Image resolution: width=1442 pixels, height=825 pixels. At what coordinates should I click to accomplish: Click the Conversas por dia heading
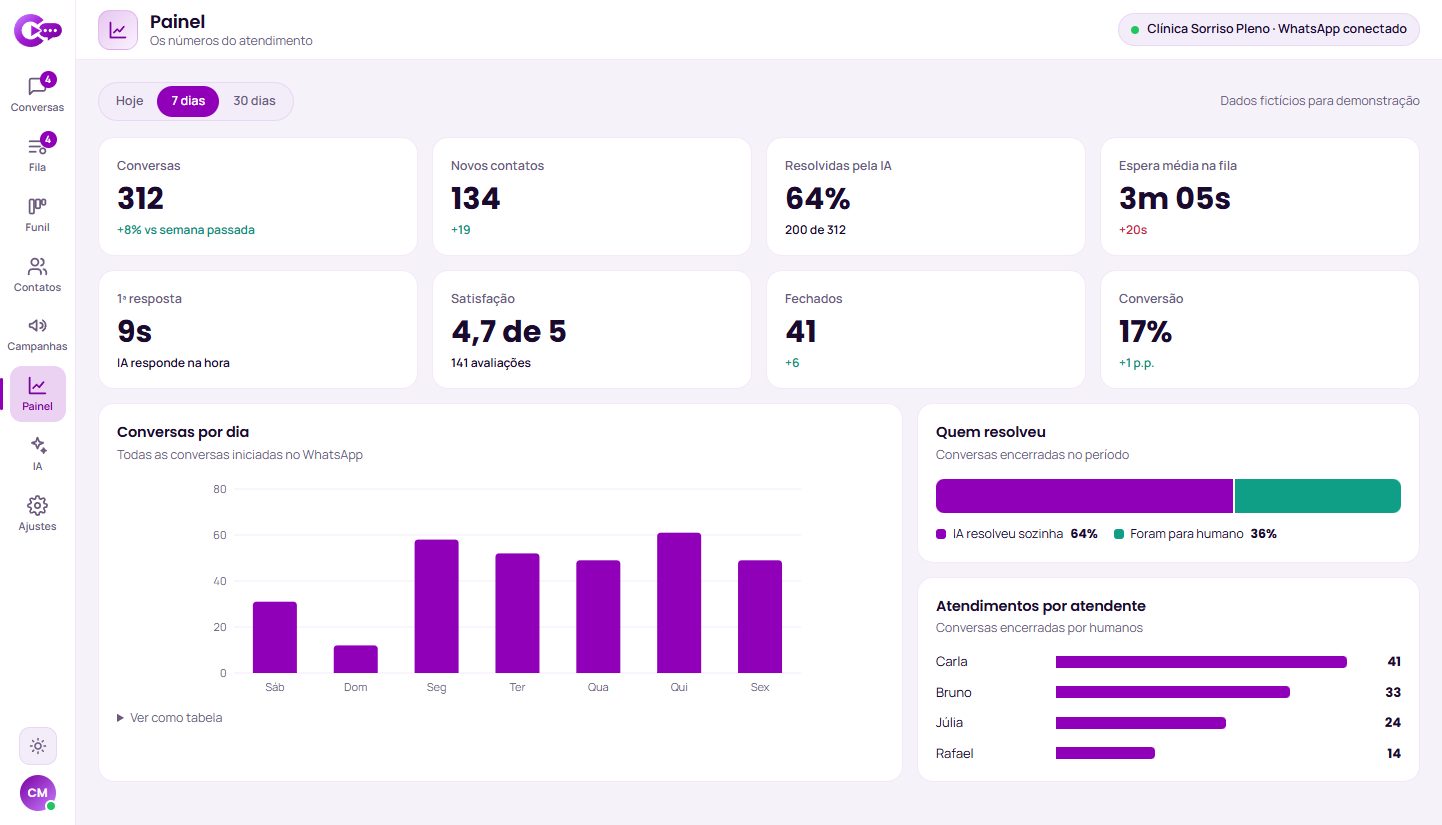(183, 432)
